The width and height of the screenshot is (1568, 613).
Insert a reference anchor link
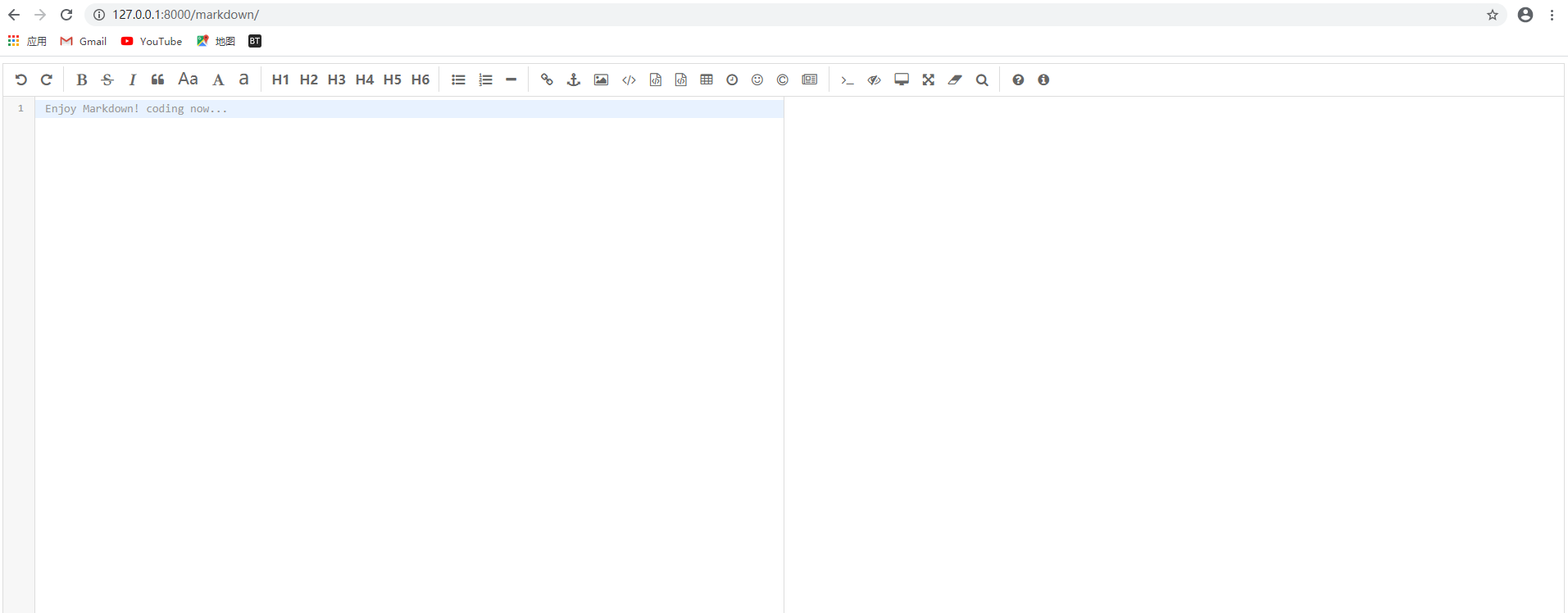coord(574,79)
